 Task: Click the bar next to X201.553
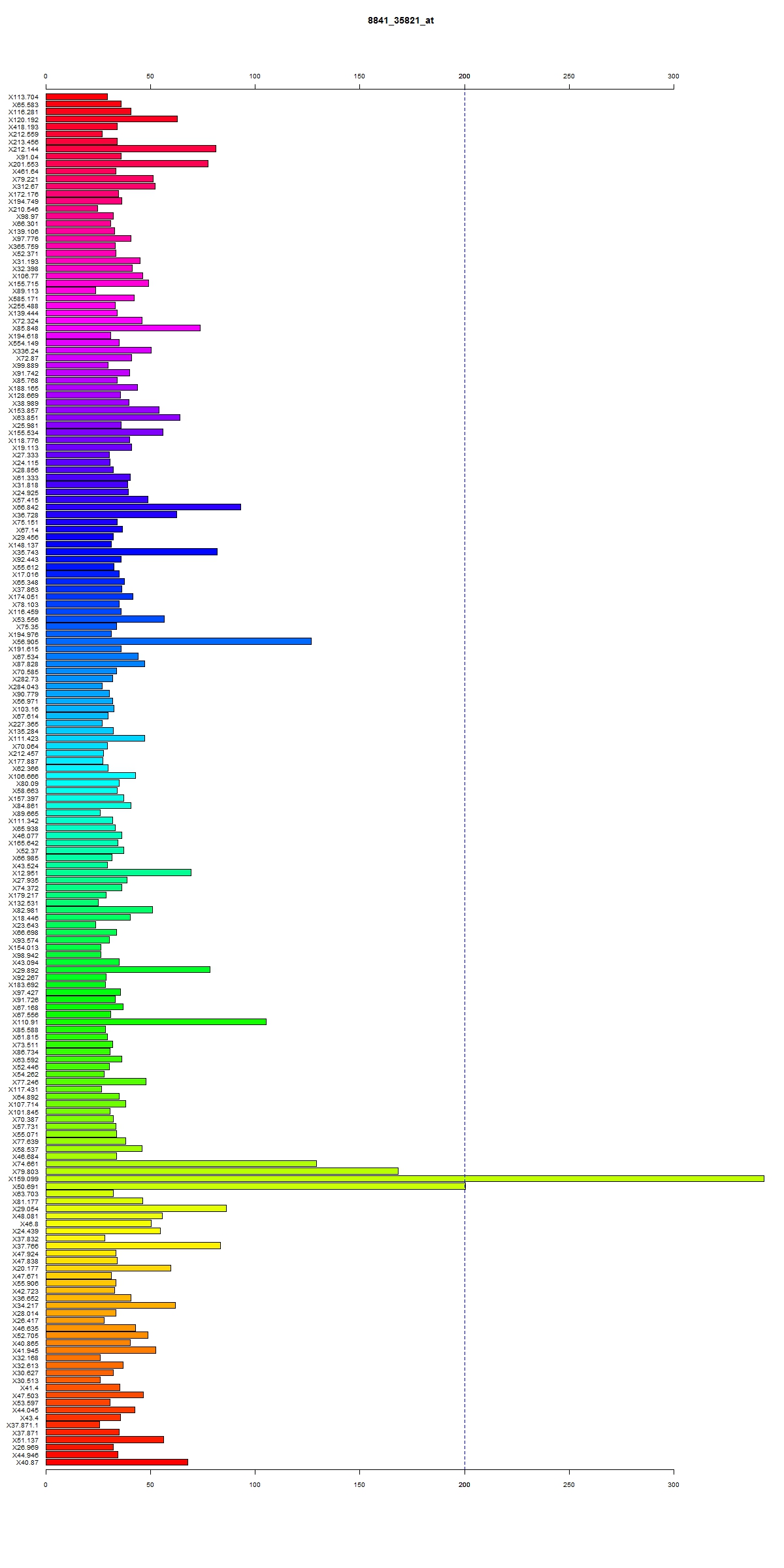[127, 164]
